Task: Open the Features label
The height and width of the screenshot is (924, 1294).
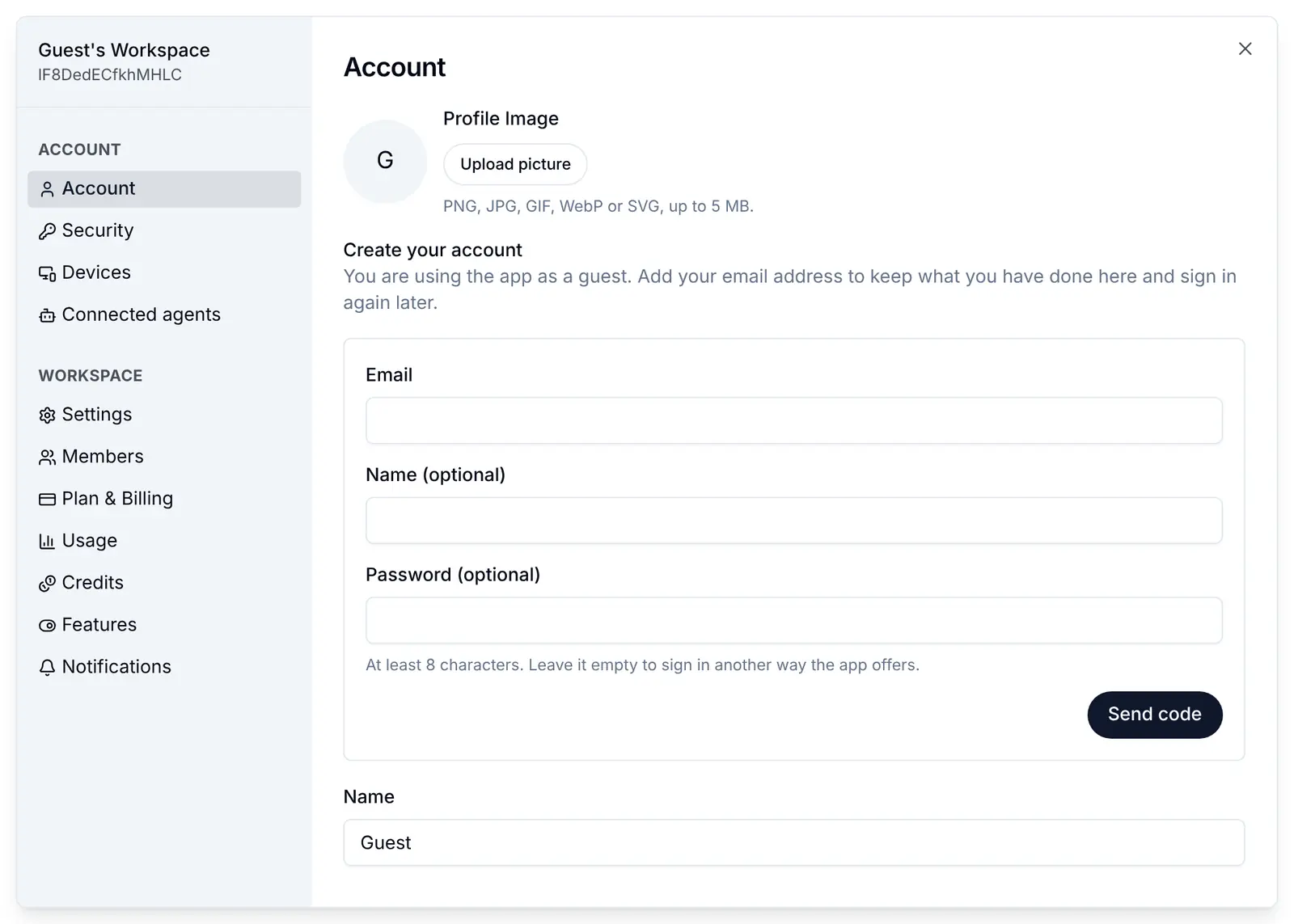Action: pos(99,625)
